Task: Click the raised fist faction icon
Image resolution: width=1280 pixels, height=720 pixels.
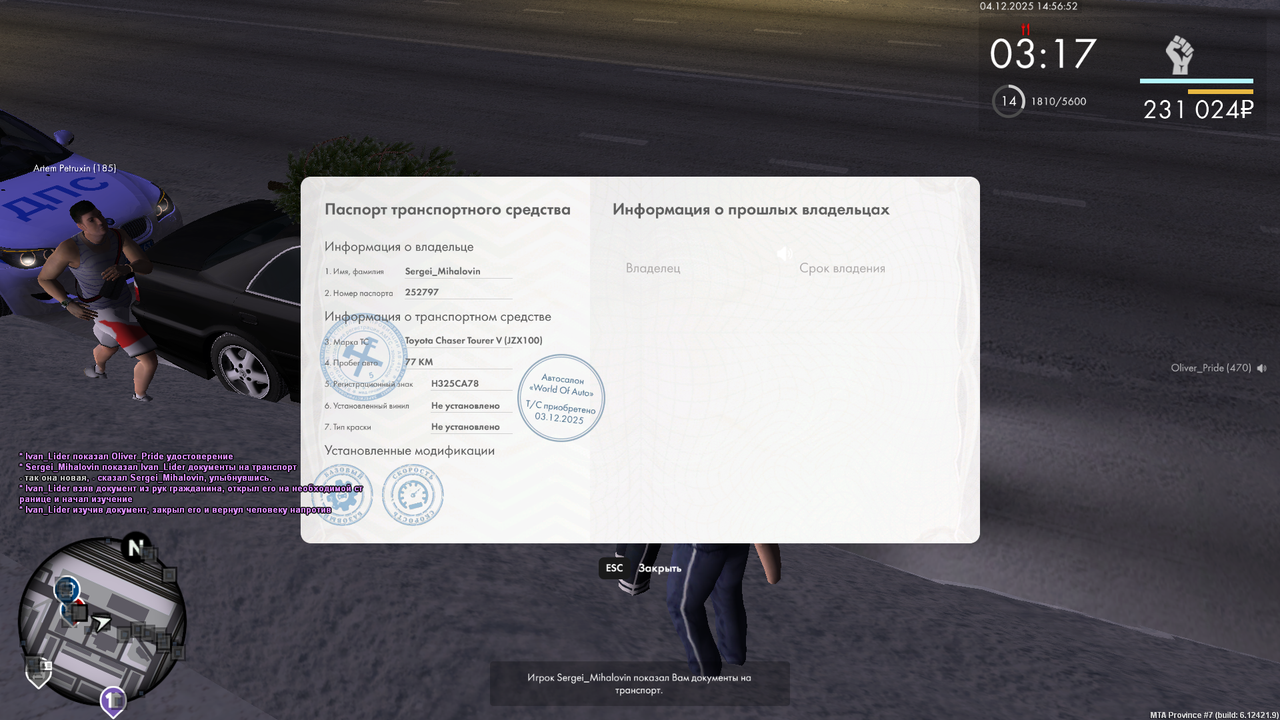Action: [x=1181, y=55]
